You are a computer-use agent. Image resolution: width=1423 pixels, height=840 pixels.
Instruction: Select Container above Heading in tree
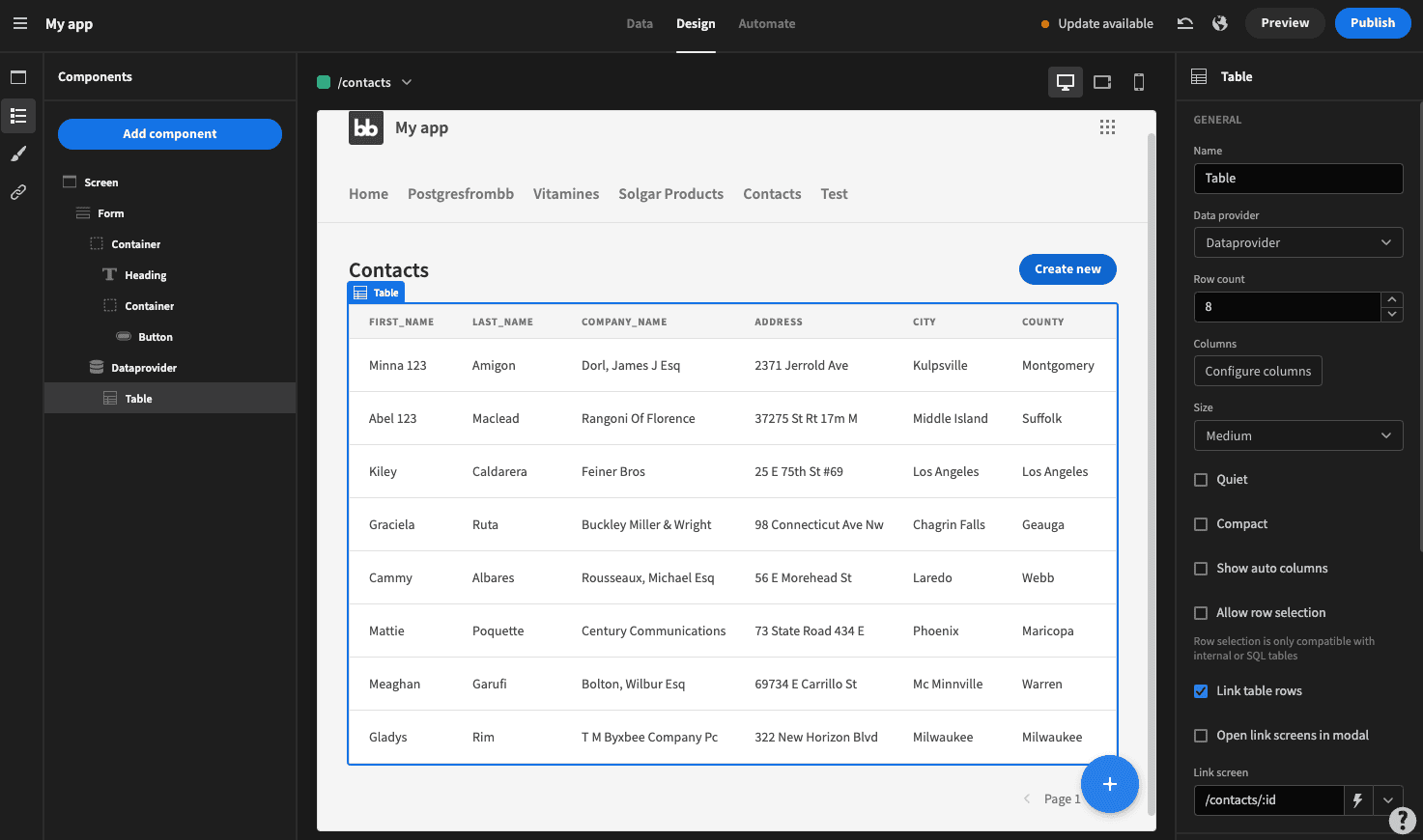tap(170, 244)
